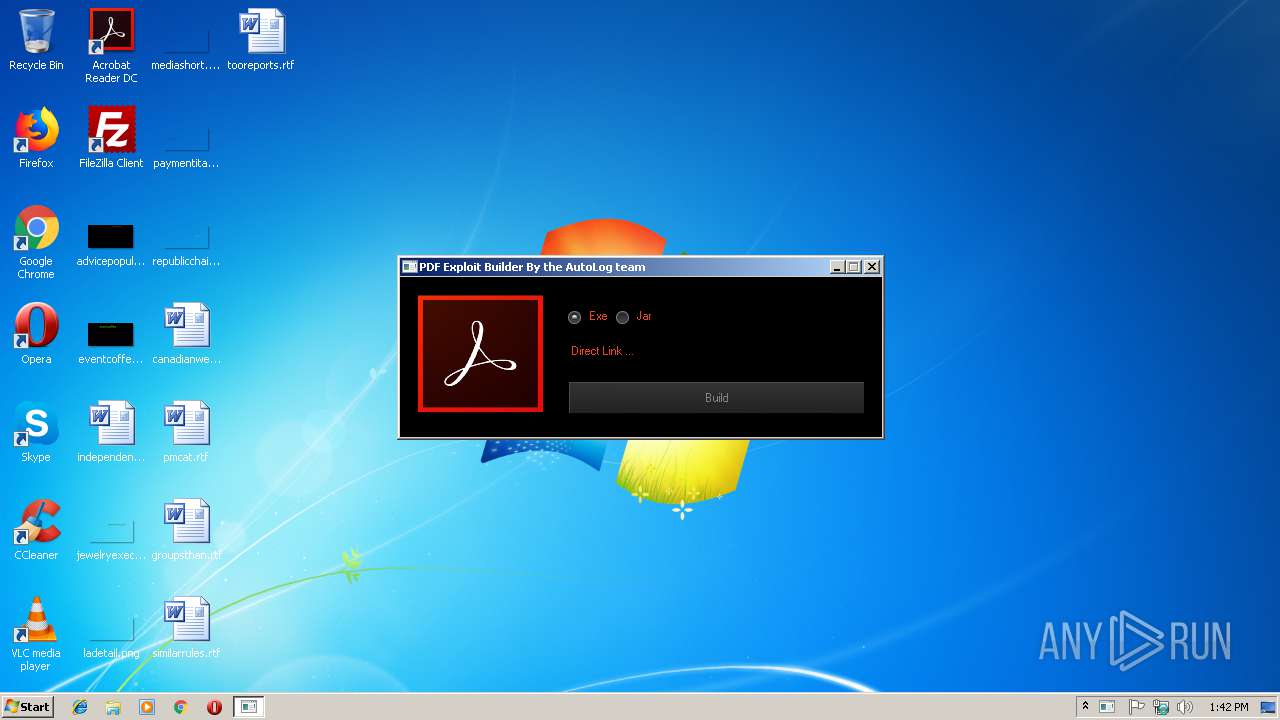Open Windows Explorer from the taskbar
The image size is (1280, 720).
113,707
